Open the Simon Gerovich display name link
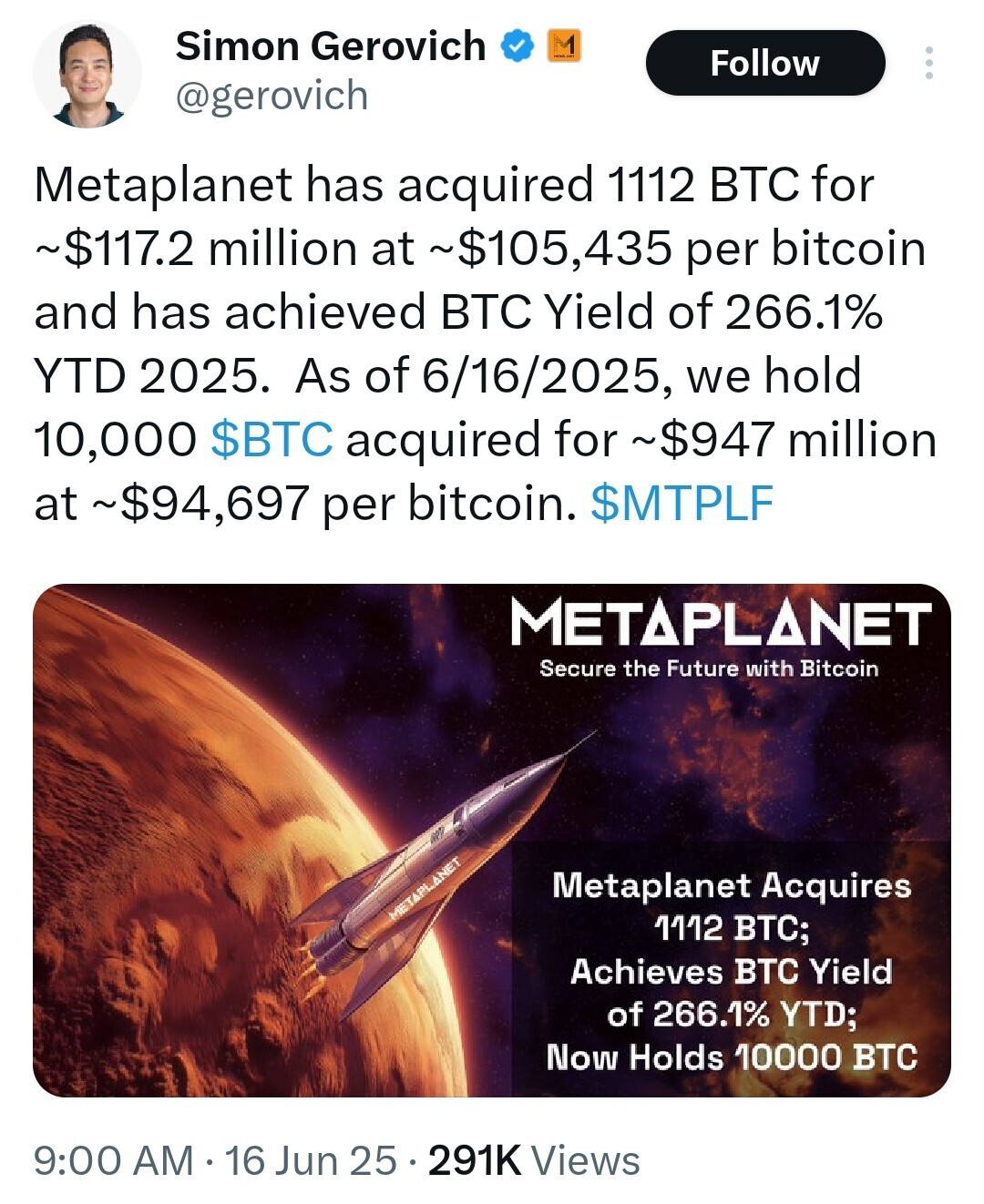984x1204 pixels. click(331, 46)
